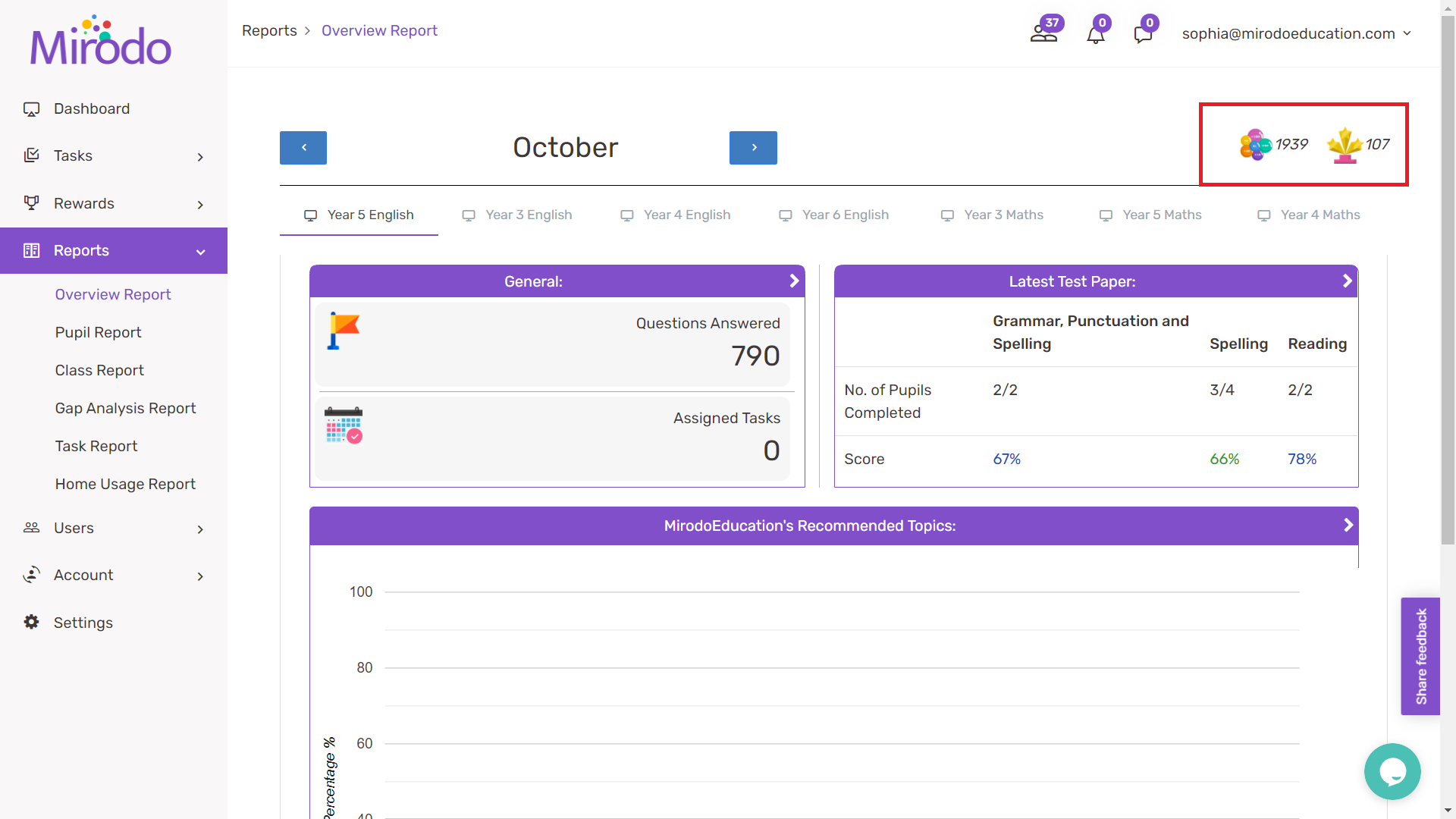Select the Year 5 Maths tab

(x=1151, y=215)
